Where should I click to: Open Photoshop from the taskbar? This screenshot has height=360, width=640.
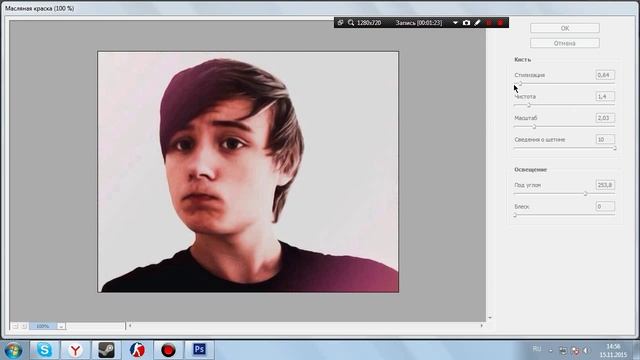click(x=199, y=350)
